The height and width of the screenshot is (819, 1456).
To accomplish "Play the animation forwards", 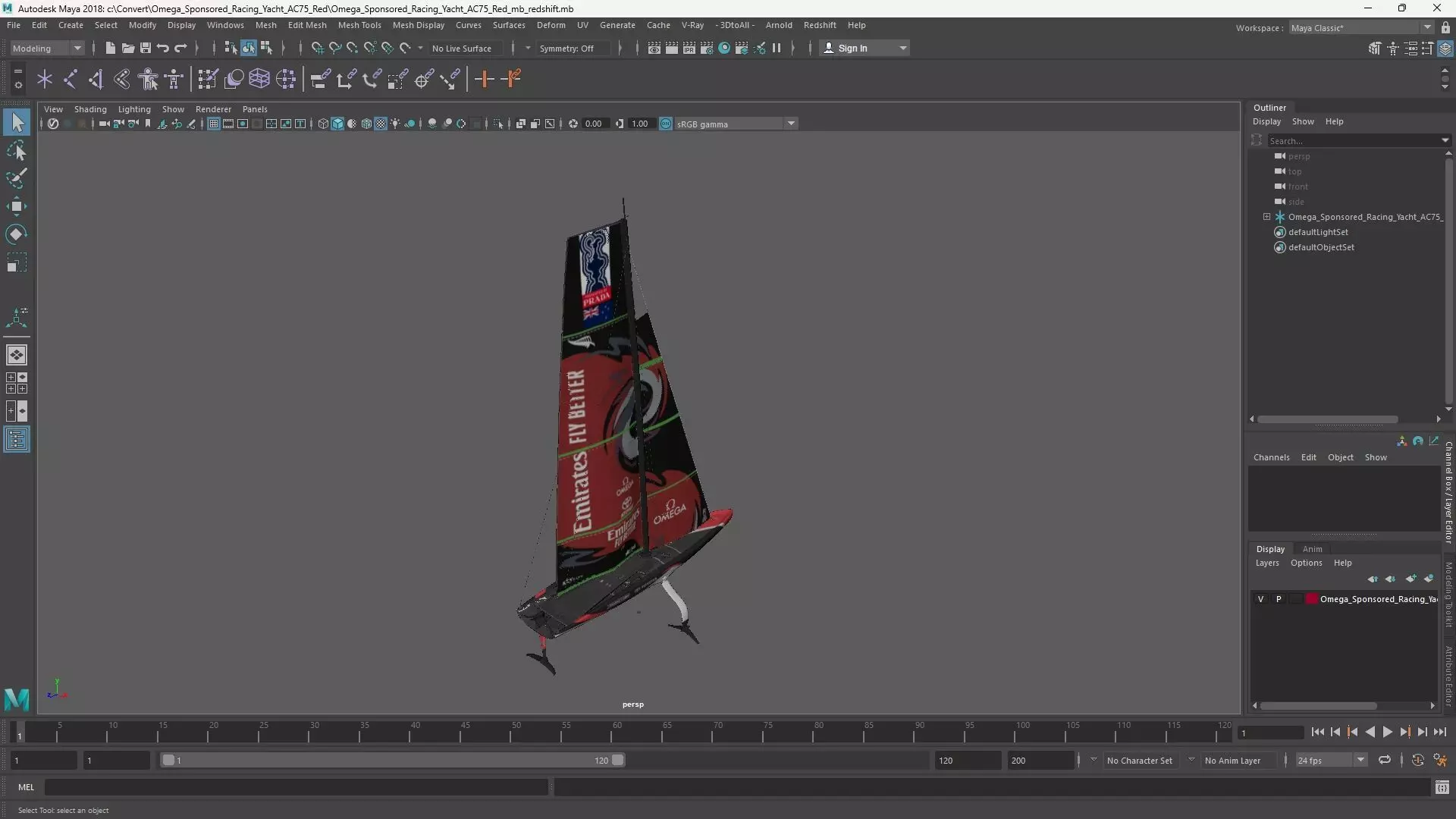I will (1387, 732).
